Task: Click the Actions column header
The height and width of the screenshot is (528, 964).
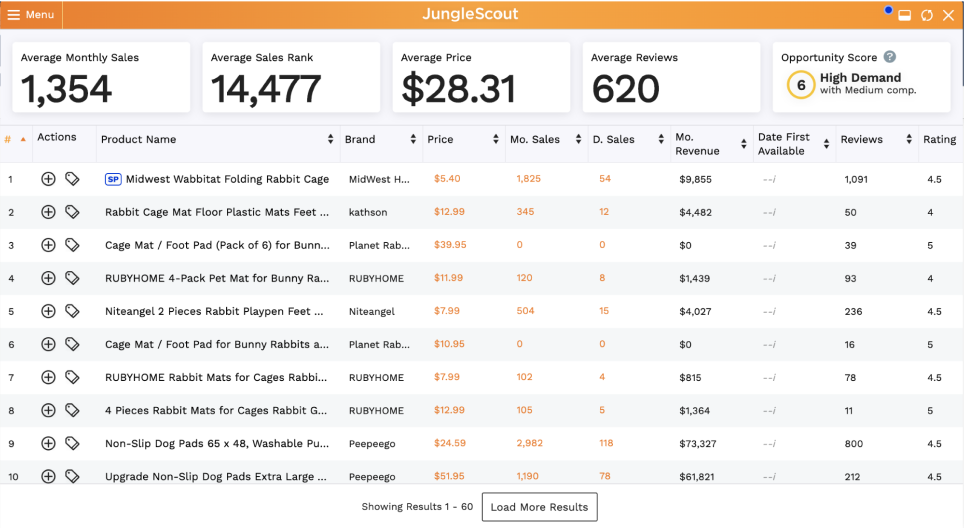Action: point(57,137)
